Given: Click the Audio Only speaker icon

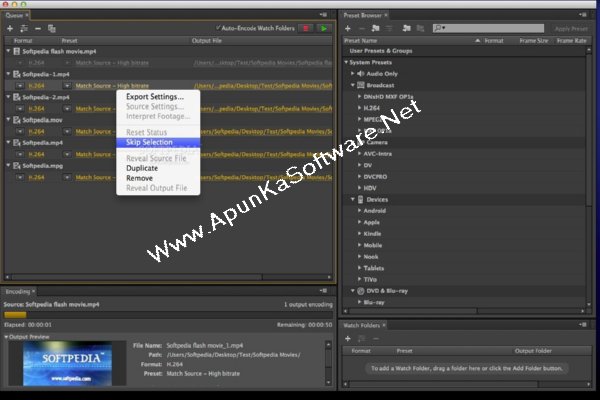Looking at the screenshot, I should click(360, 73).
